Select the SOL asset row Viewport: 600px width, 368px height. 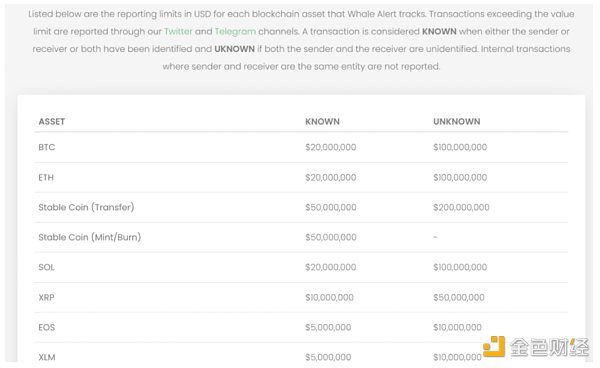tap(301, 267)
